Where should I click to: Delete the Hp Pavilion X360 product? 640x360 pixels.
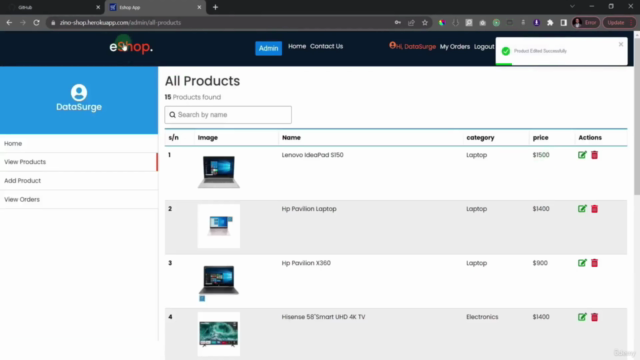point(595,263)
